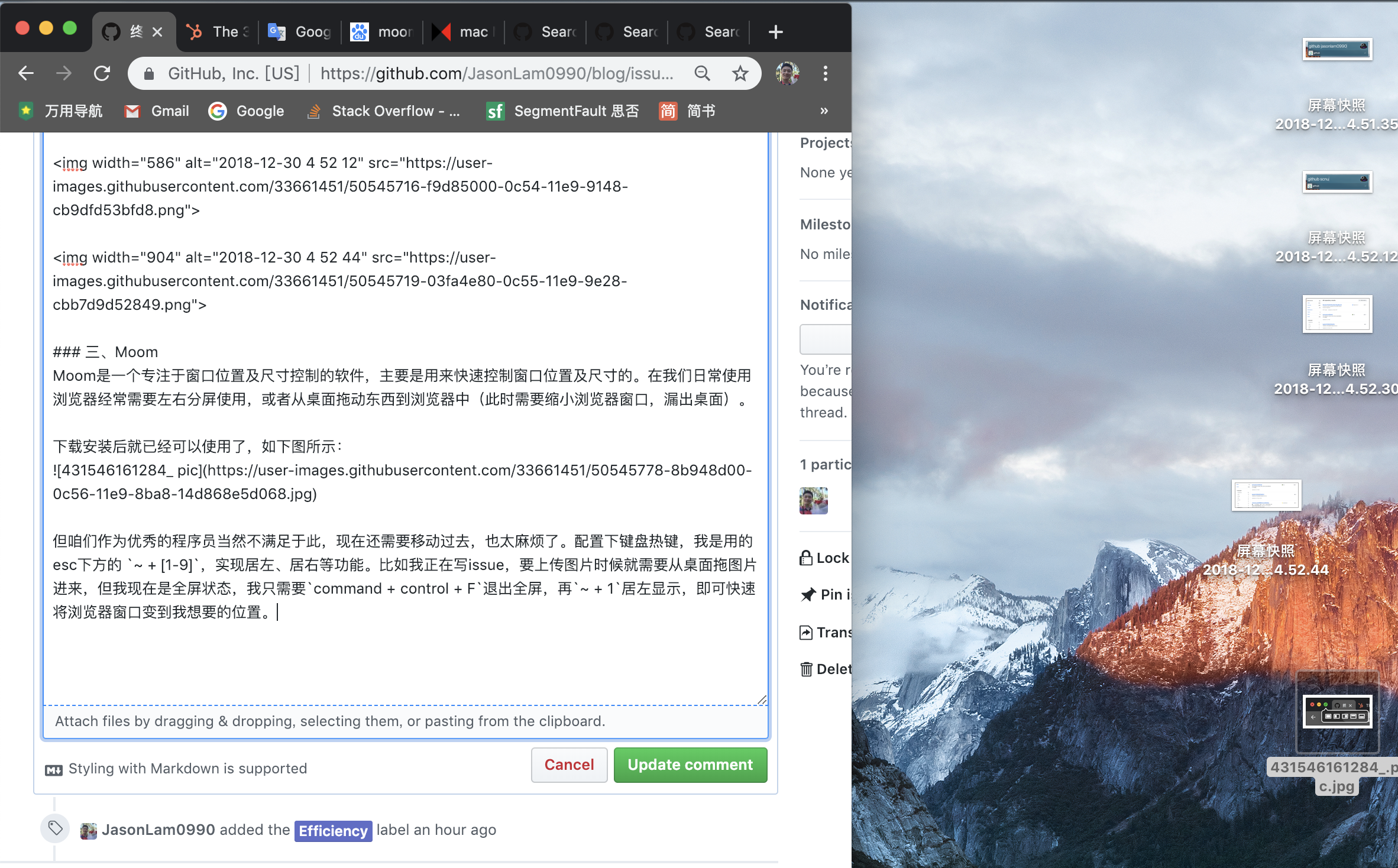This screenshot has width=1398, height=868.
Task: Switch to the 'mac' tab
Action: 463,32
